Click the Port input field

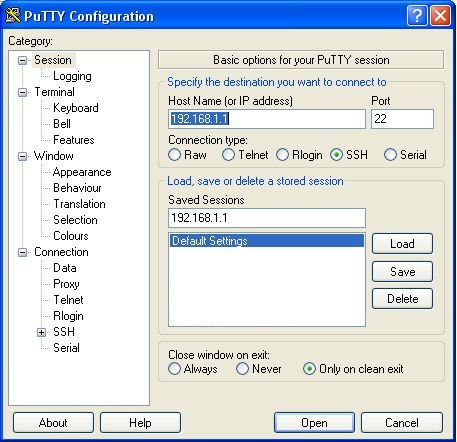402,119
